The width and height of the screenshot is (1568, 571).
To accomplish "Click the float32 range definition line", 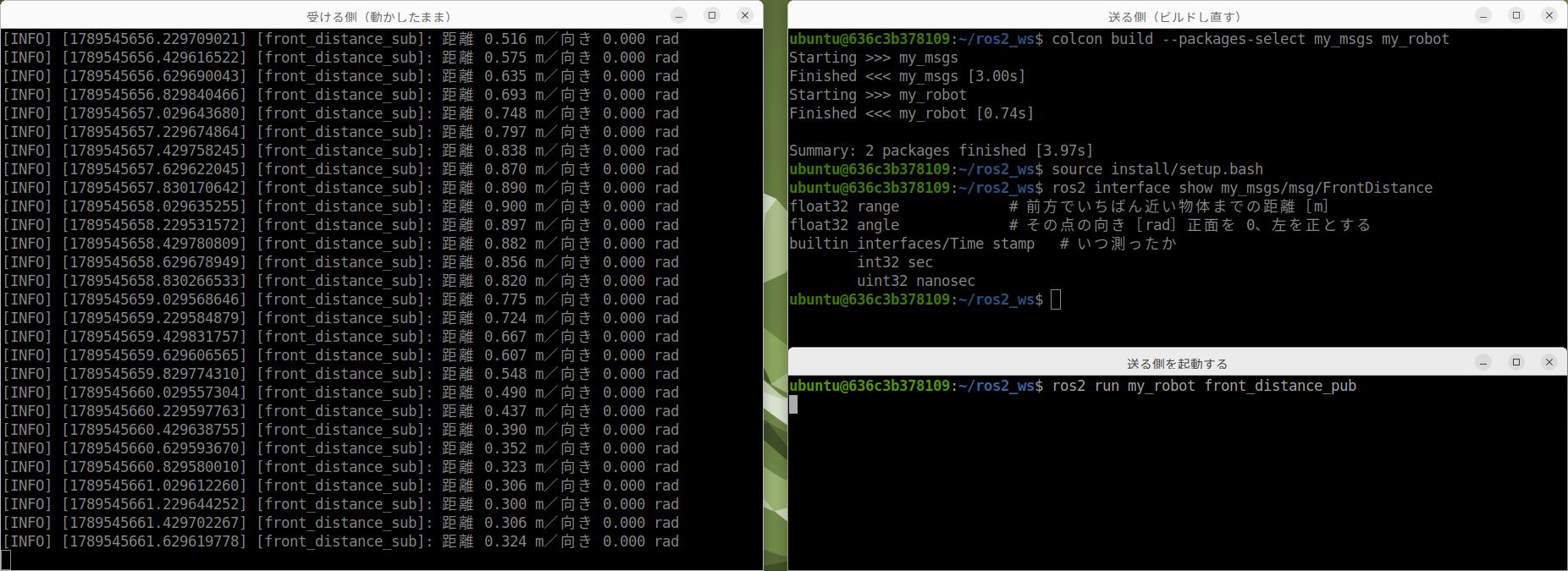I will (x=1059, y=206).
